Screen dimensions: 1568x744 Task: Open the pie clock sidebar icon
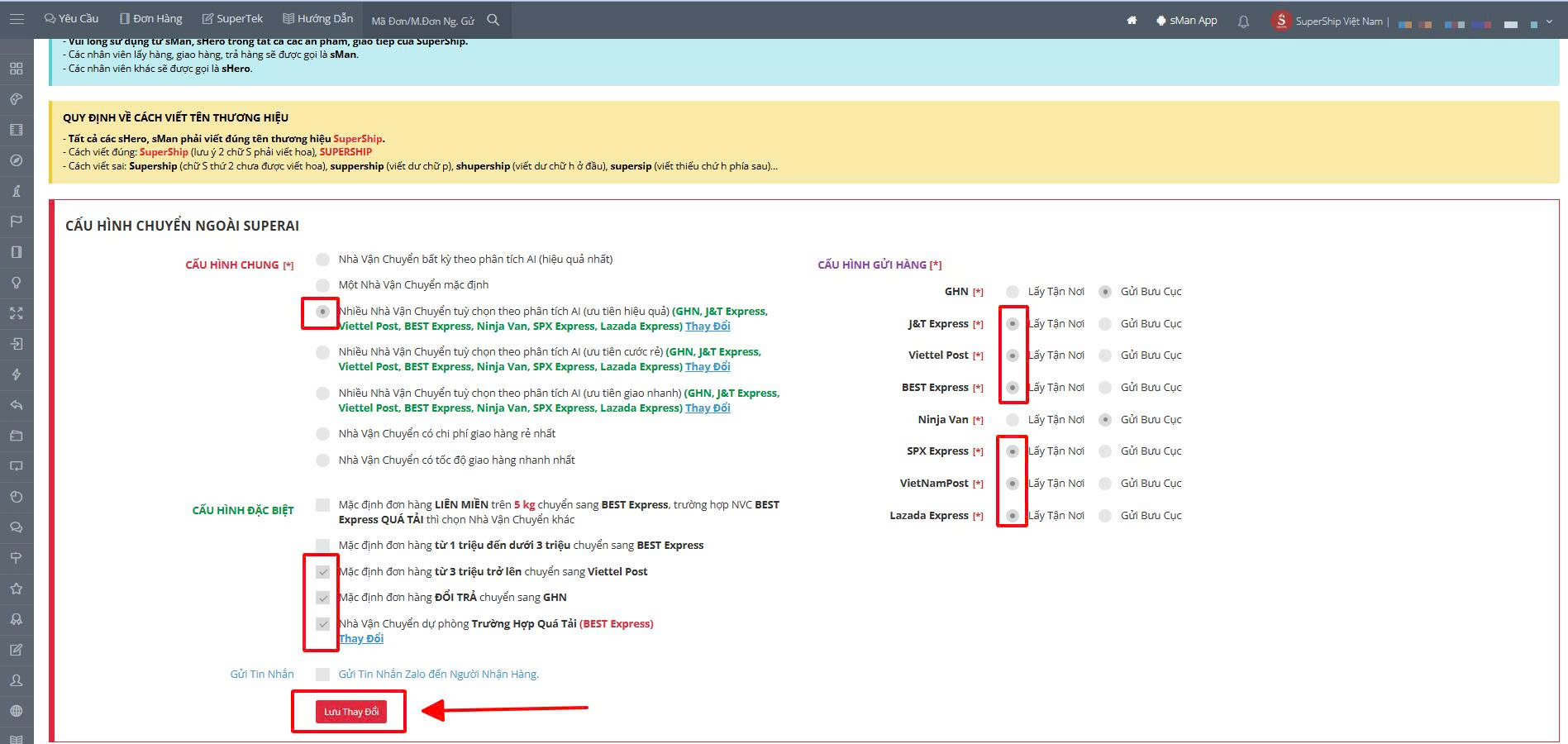[17, 497]
